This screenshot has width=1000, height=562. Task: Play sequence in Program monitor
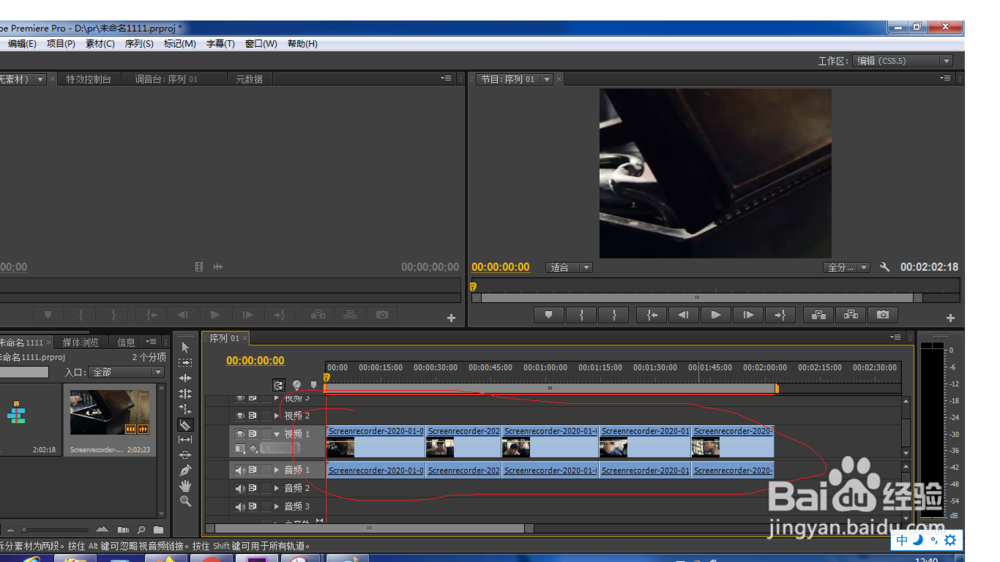click(716, 314)
